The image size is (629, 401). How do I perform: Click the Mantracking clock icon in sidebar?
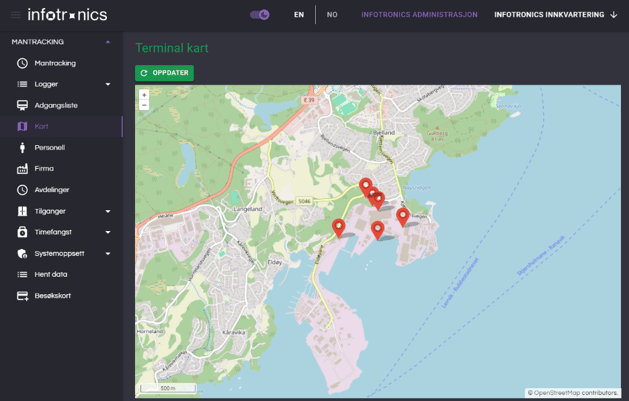coord(22,63)
